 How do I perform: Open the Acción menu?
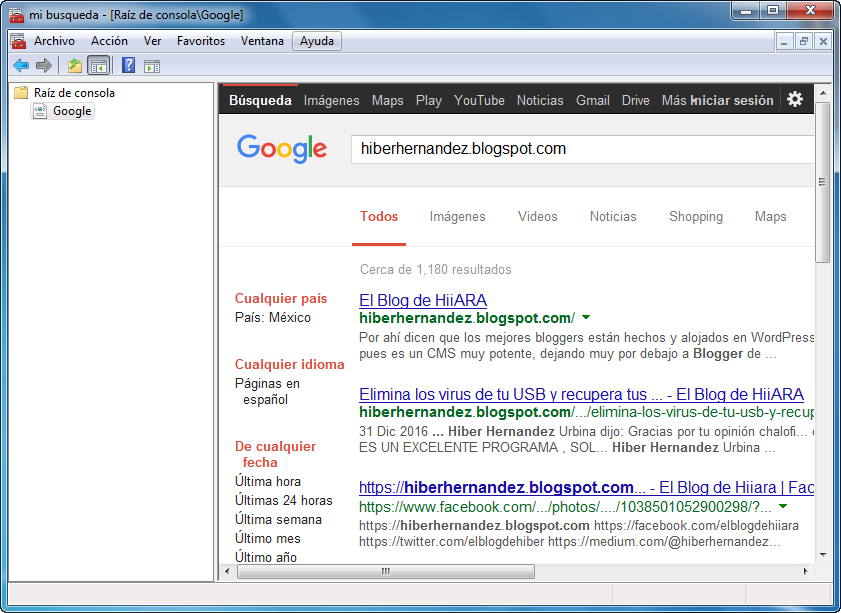109,41
